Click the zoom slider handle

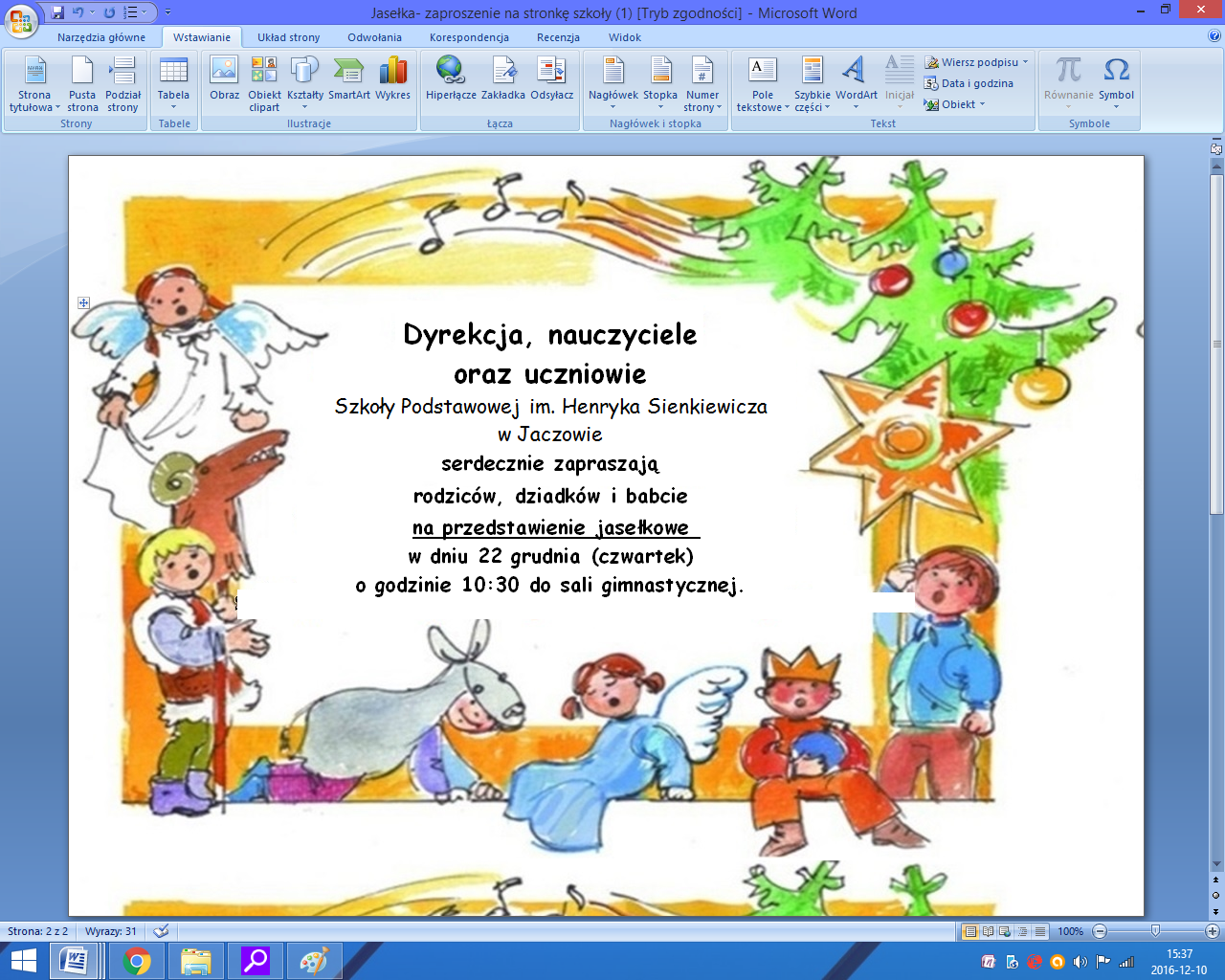pos(1155,931)
